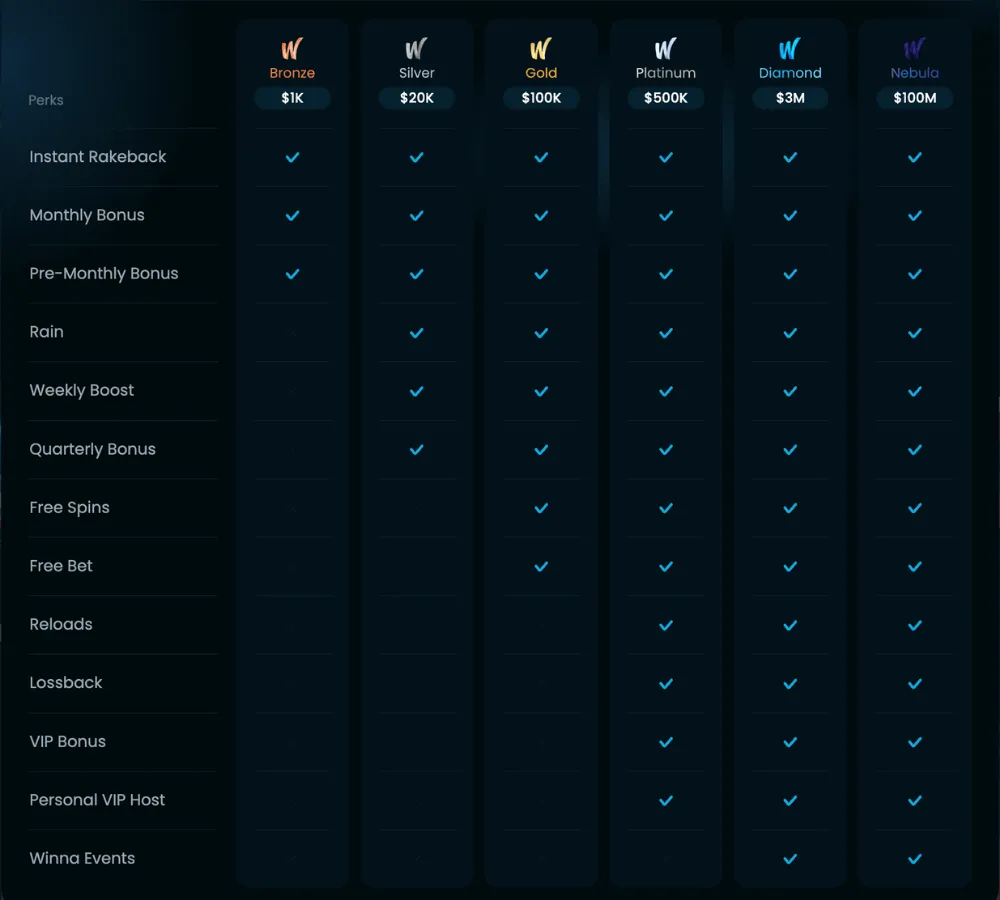Click Gold Free Spins checkmark
This screenshot has height=900, width=1000.
click(541, 508)
